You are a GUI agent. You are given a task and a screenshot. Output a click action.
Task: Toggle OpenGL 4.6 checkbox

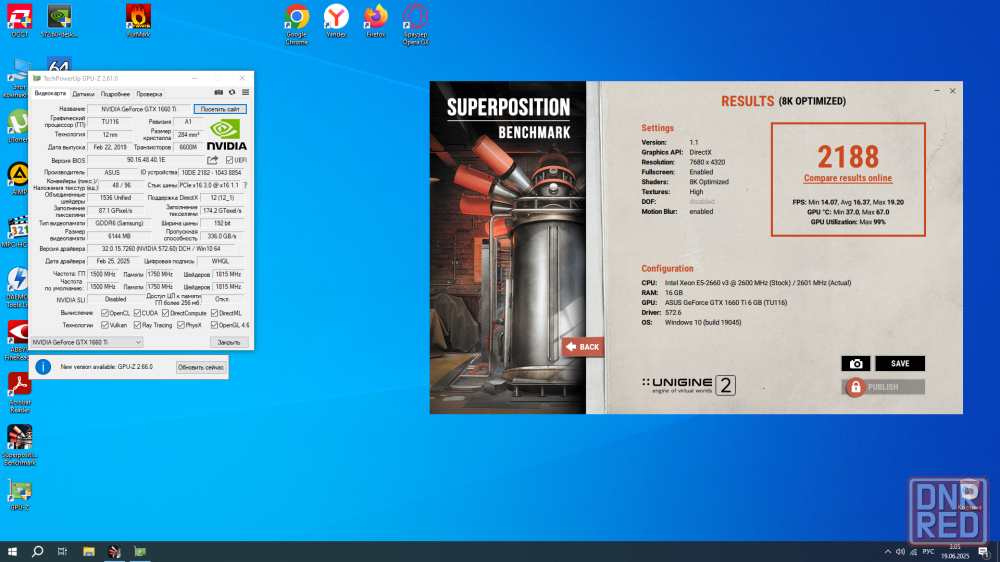(214, 325)
